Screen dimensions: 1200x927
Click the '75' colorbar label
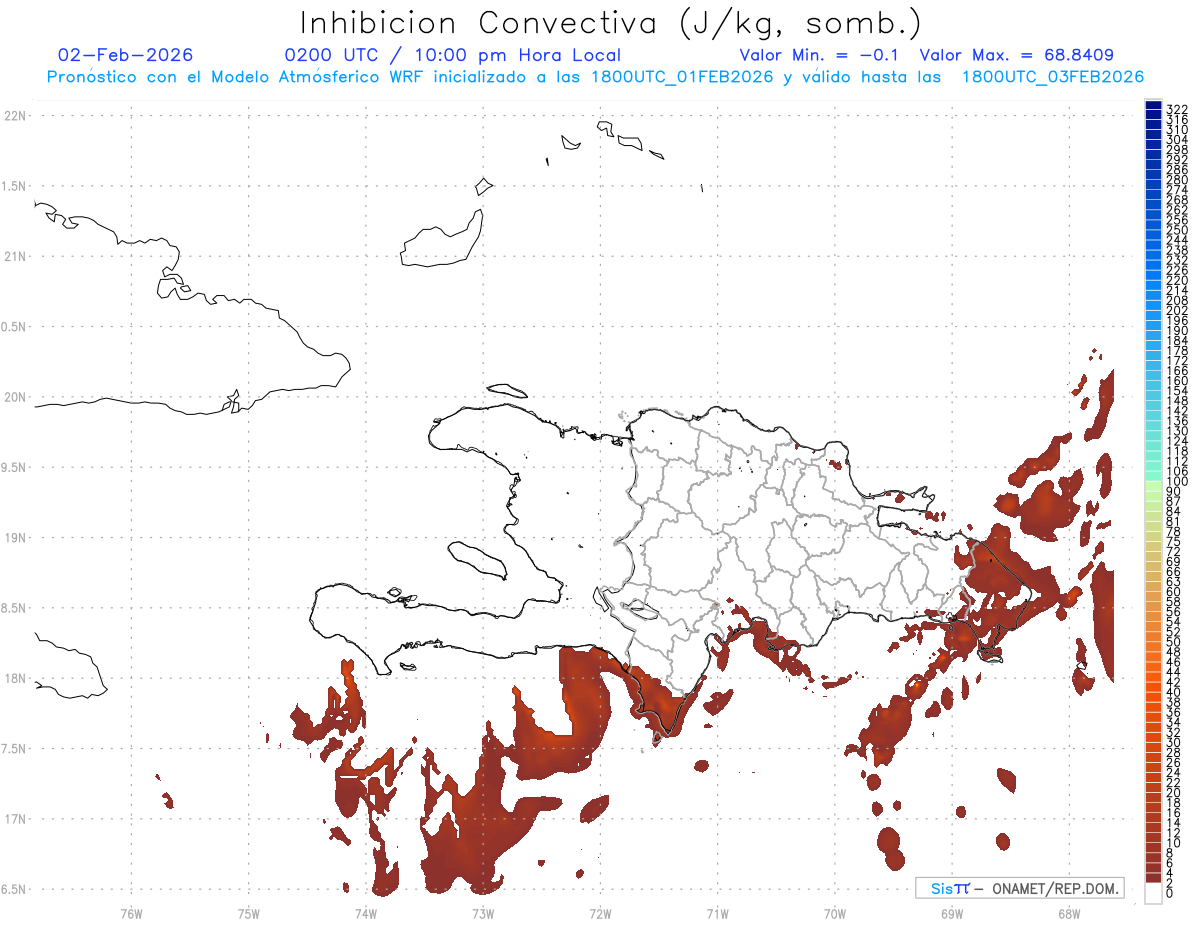[x=1173, y=541]
